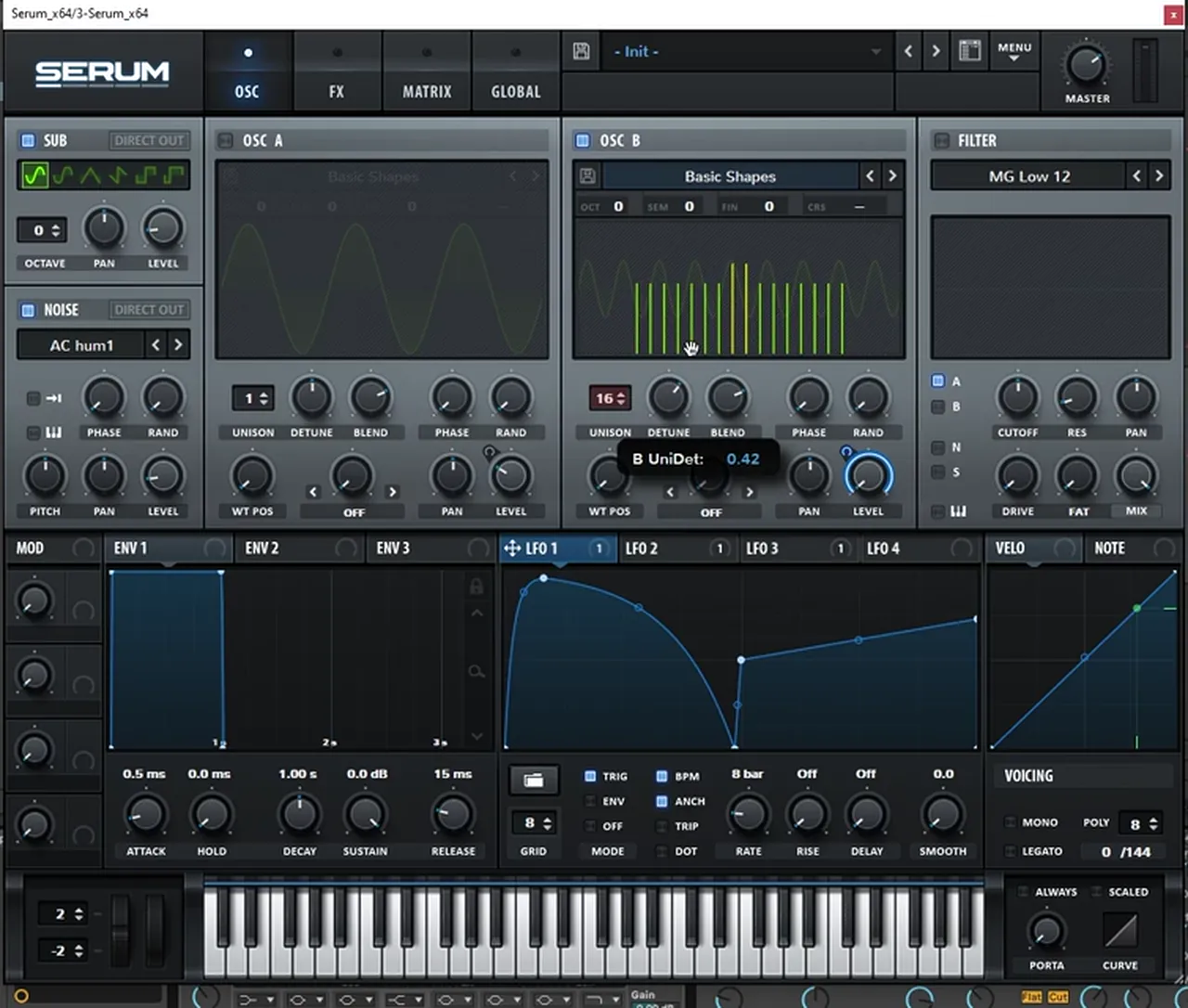The height and width of the screenshot is (1008, 1188).
Task: Enable LEGATO voicing checkbox
Action: tap(1010, 851)
